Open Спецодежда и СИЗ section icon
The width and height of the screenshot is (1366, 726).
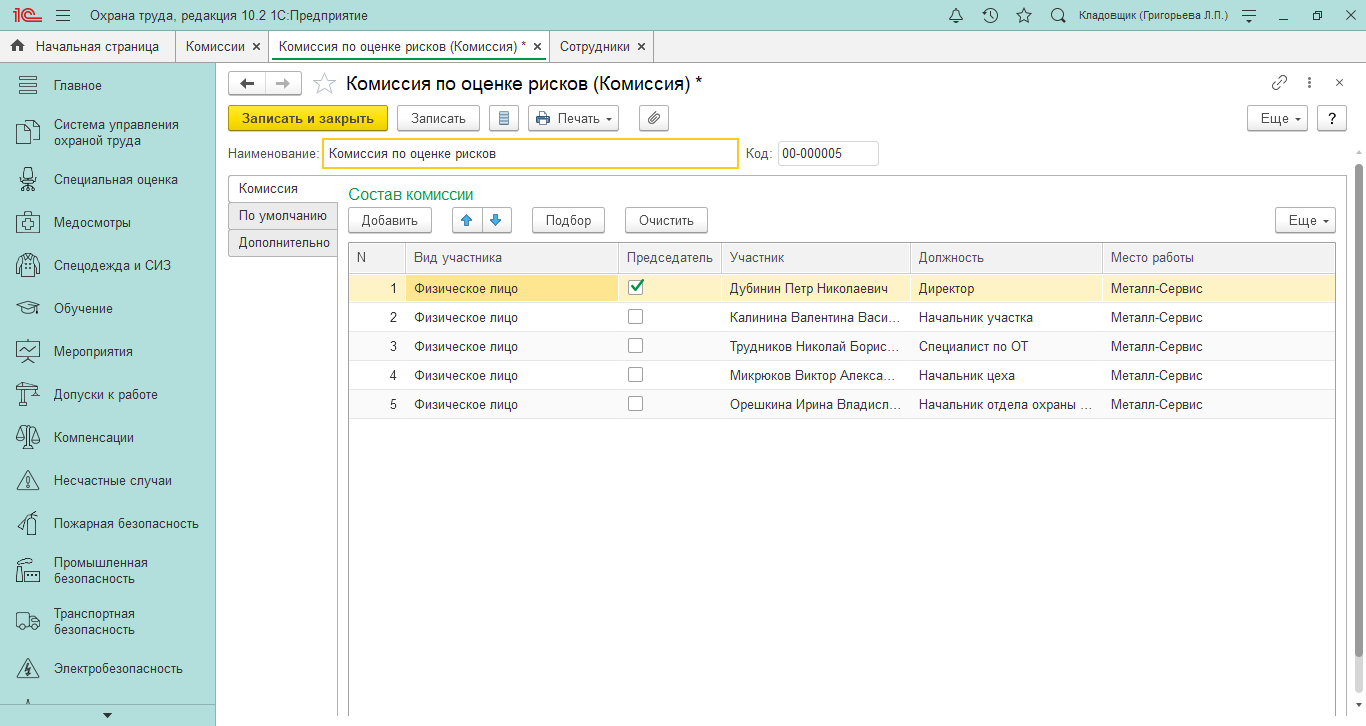click(28, 265)
